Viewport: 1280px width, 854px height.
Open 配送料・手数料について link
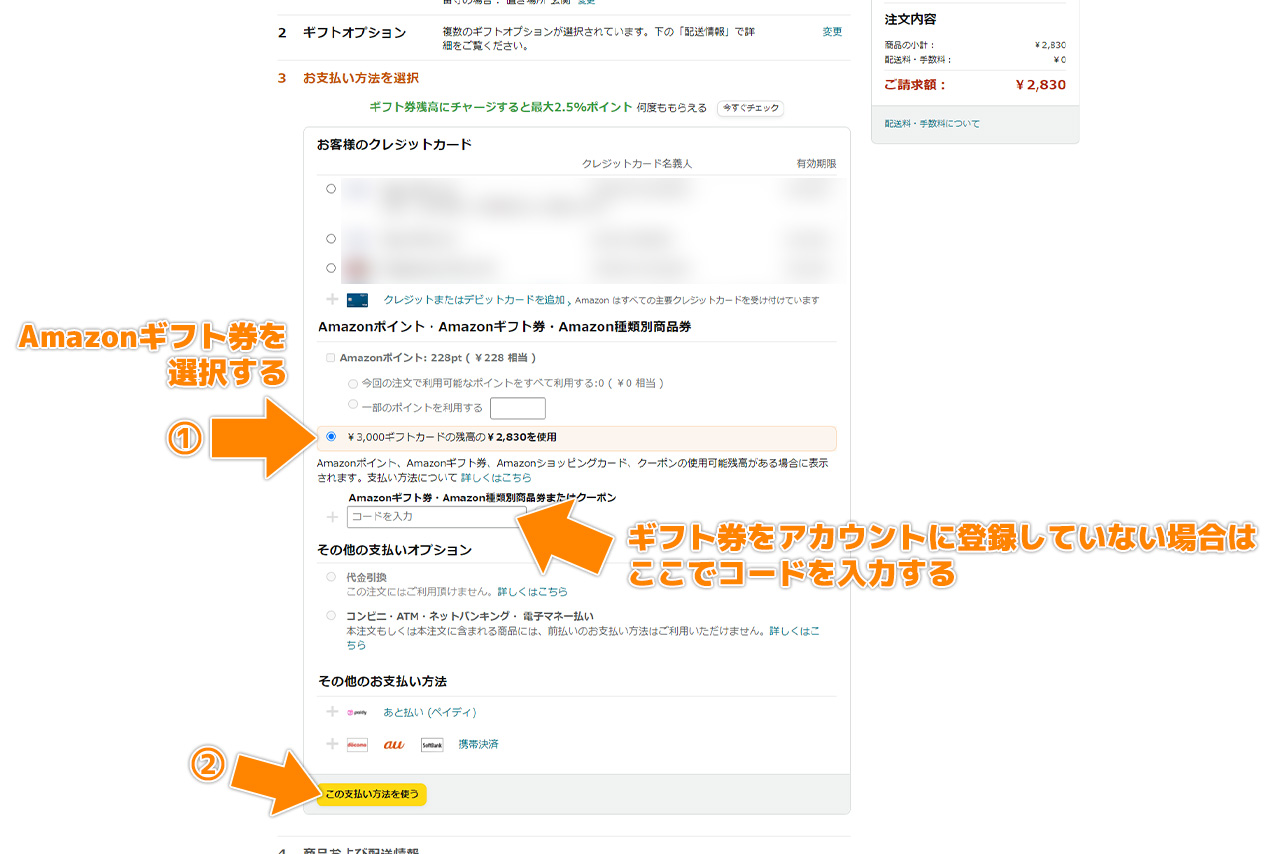pyautogui.click(x=932, y=124)
